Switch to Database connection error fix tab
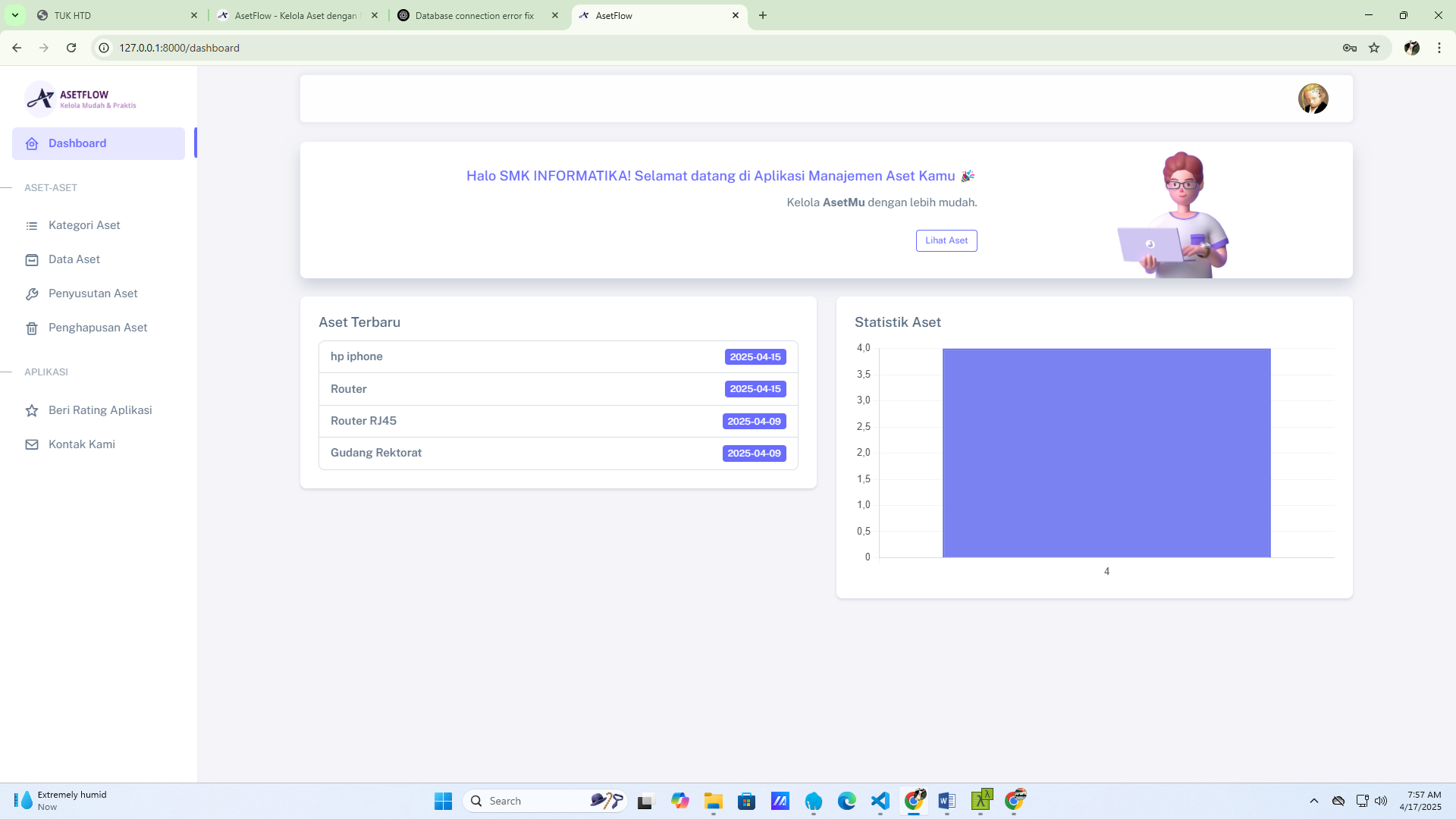 [474, 15]
